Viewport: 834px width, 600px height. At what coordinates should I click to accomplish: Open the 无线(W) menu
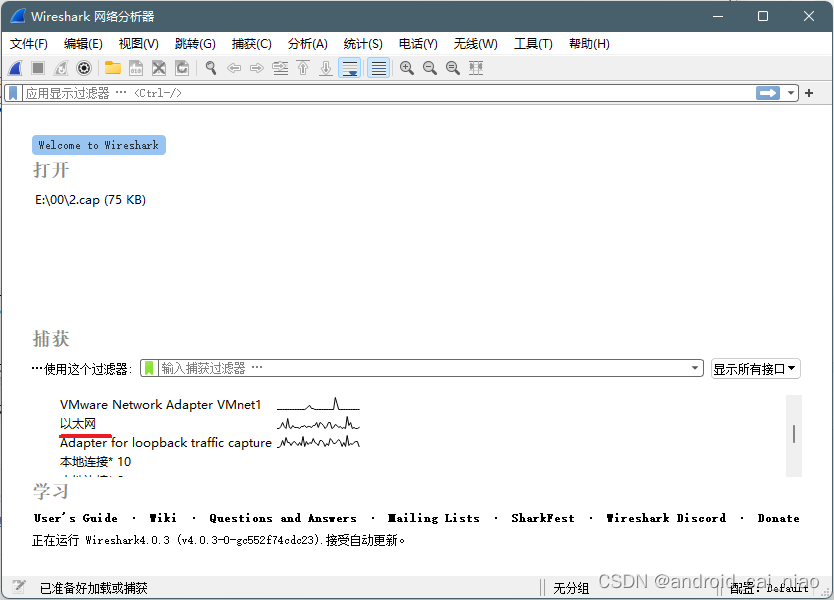click(476, 44)
